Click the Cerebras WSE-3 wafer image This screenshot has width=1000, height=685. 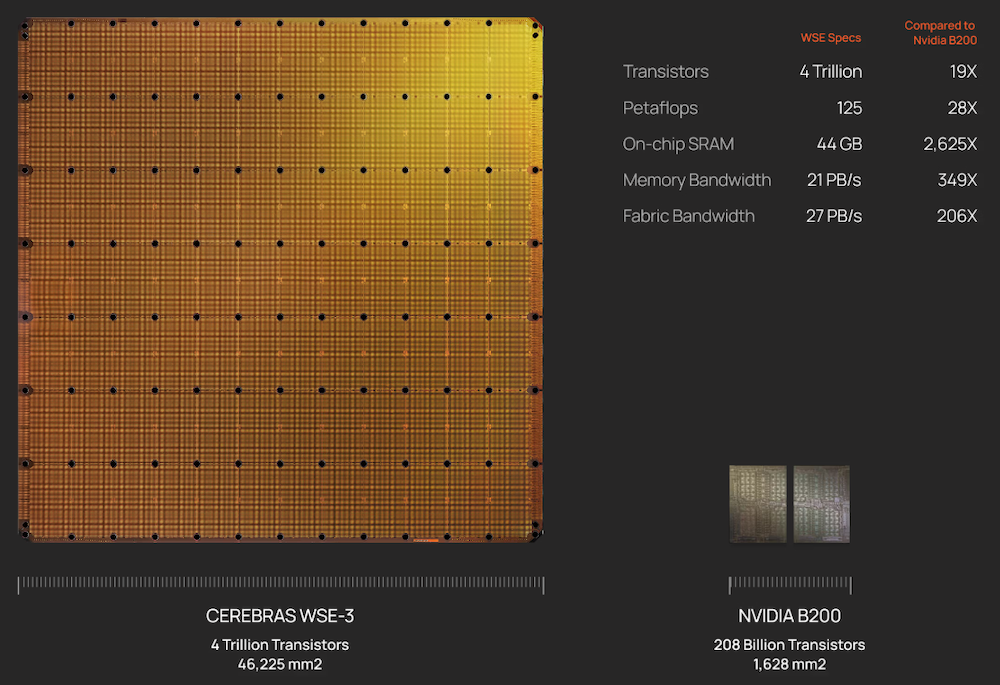[281, 279]
